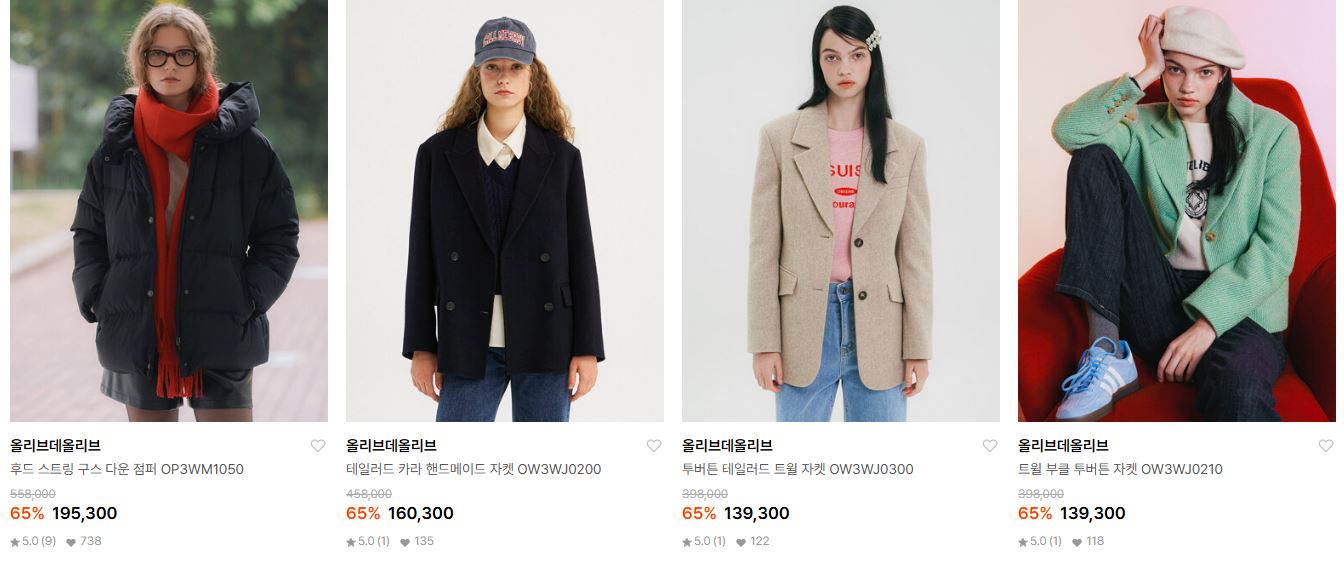Viewport: 1344px width, 567px height.
Task: Open product title ending OW3WJ0300
Action: tap(798, 469)
